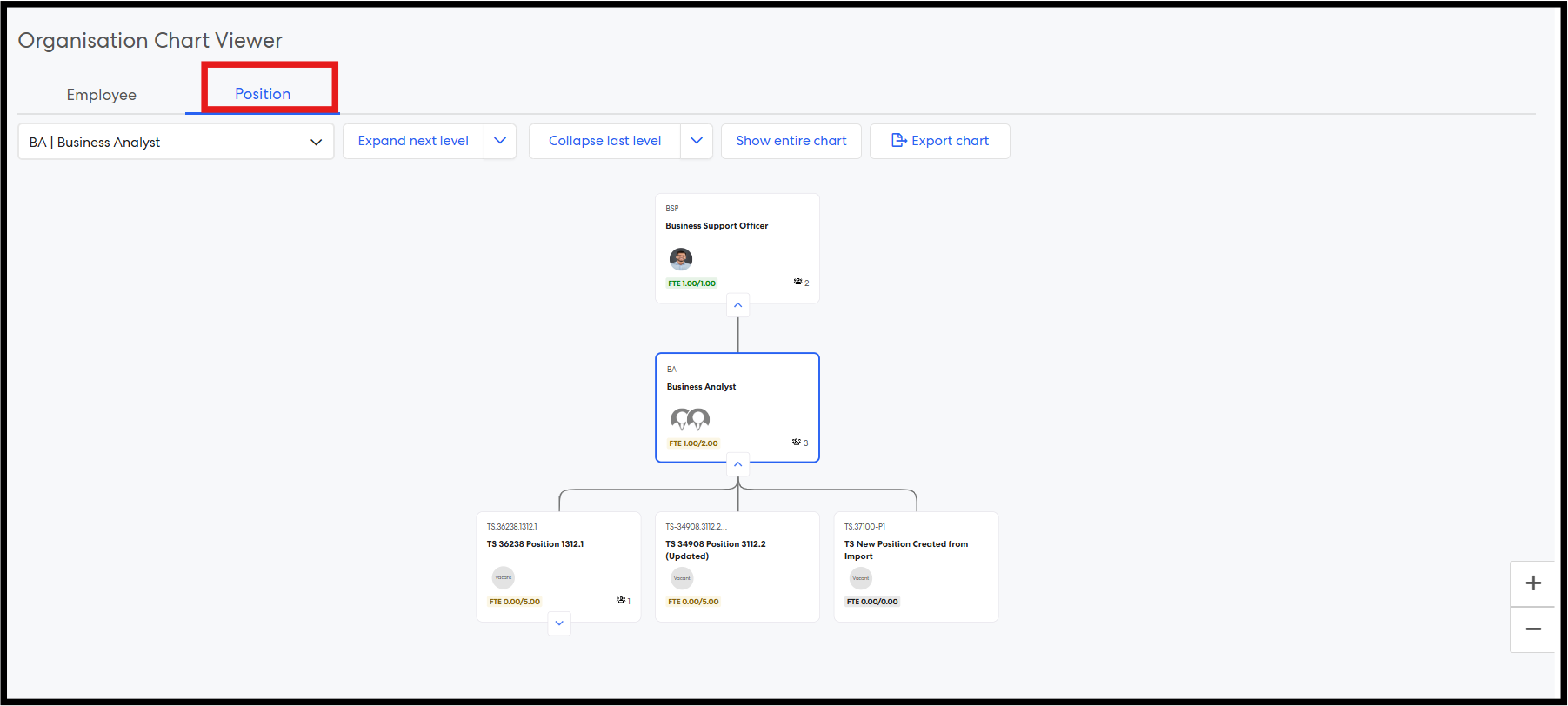Screen dimensions: 1568x706
Task: Expand TS 36238 Position 1312.1 subordinates
Action: 559,623
